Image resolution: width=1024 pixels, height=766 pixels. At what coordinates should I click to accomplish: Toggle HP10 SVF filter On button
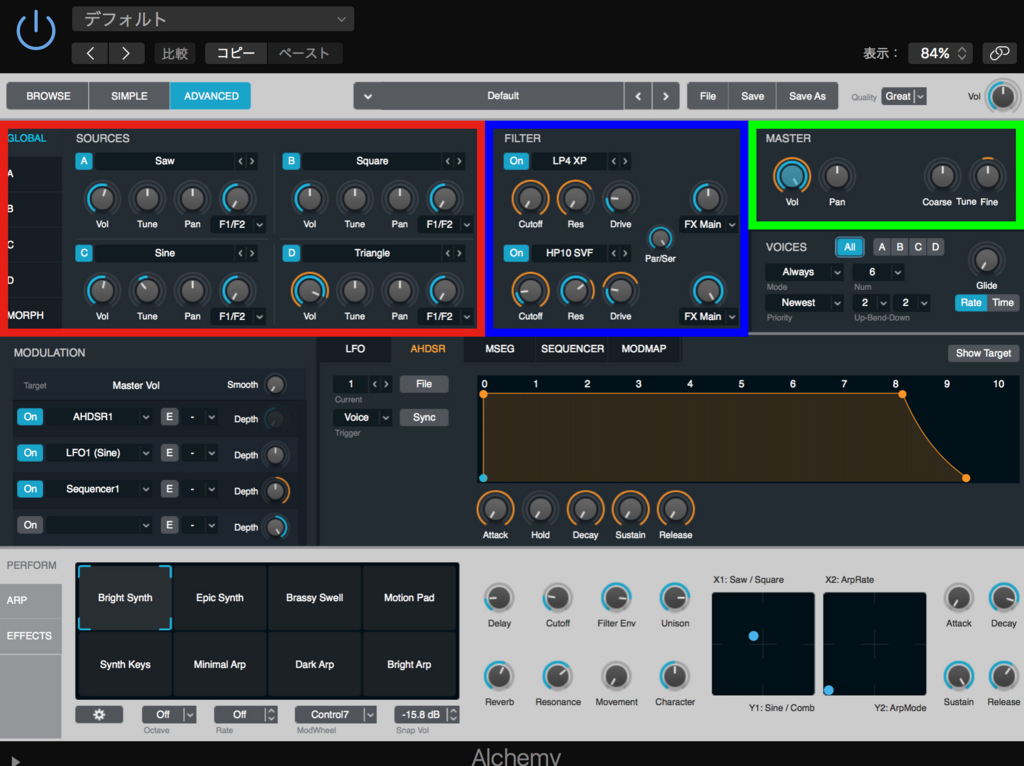[516, 253]
